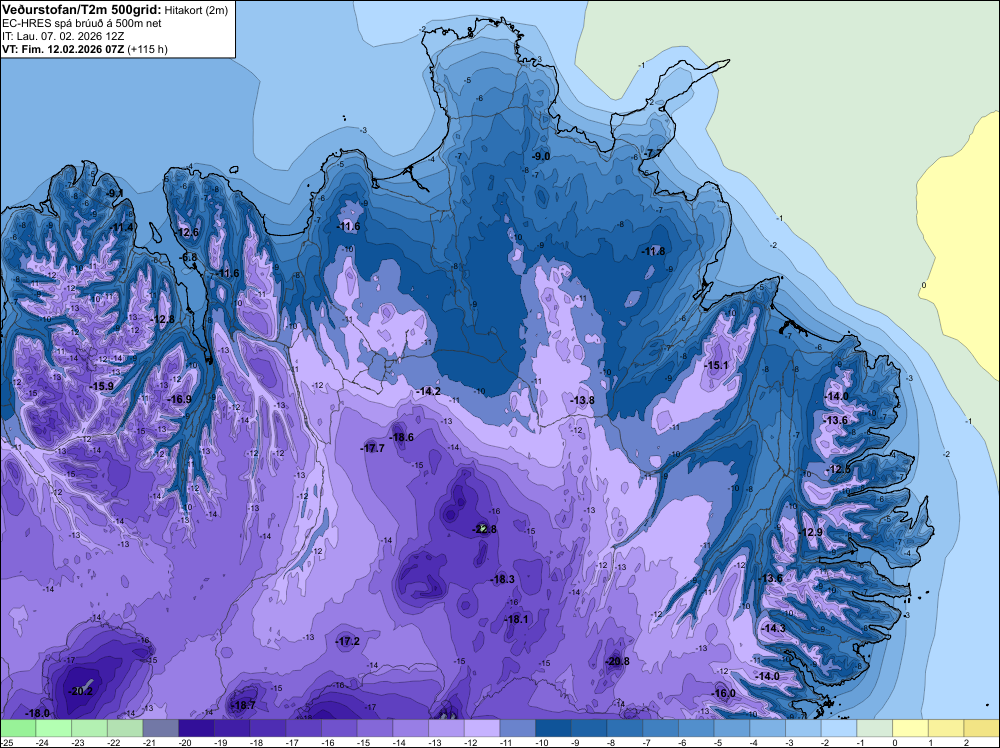The height and width of the screenshot is (748, 1000).
Task: Click the -12.5 temperature label
Action: click(x=839, y=469)
